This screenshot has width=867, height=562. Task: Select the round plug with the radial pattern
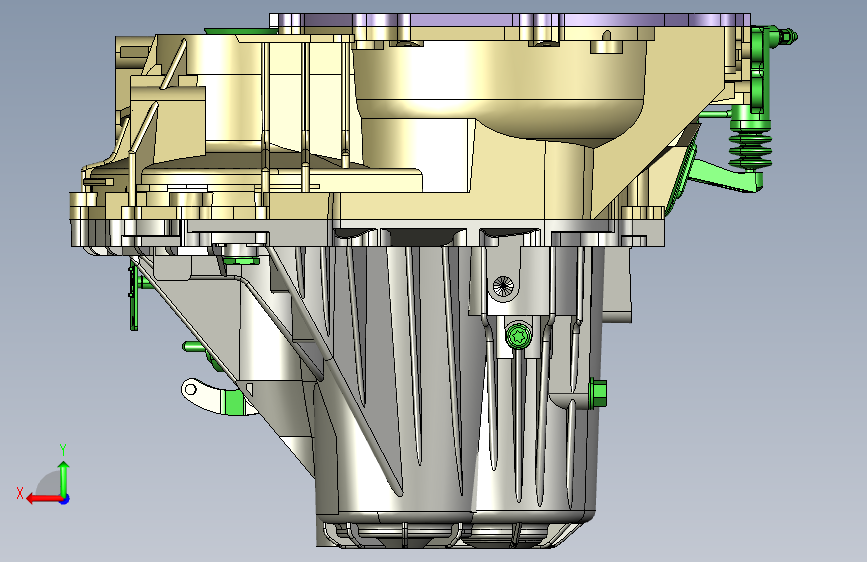[x=503, y=287]
